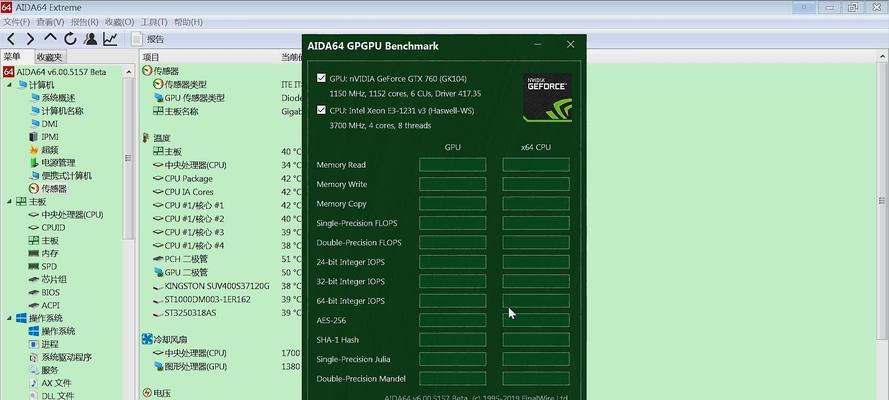
Task: Click the ACPI icon in tree
Action: pyautogui.click(x=34, y=305)
